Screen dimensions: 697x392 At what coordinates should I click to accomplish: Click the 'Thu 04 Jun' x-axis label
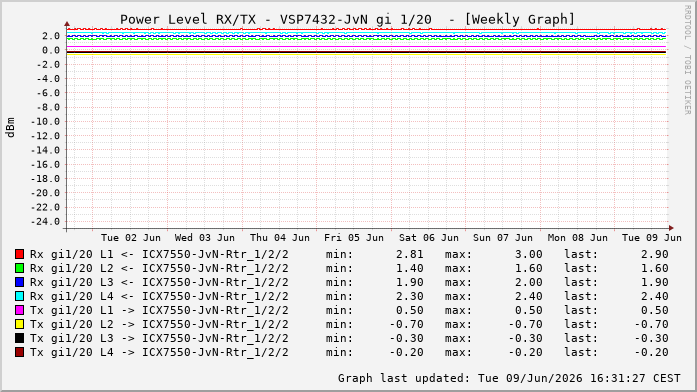(x=280, y=238)
